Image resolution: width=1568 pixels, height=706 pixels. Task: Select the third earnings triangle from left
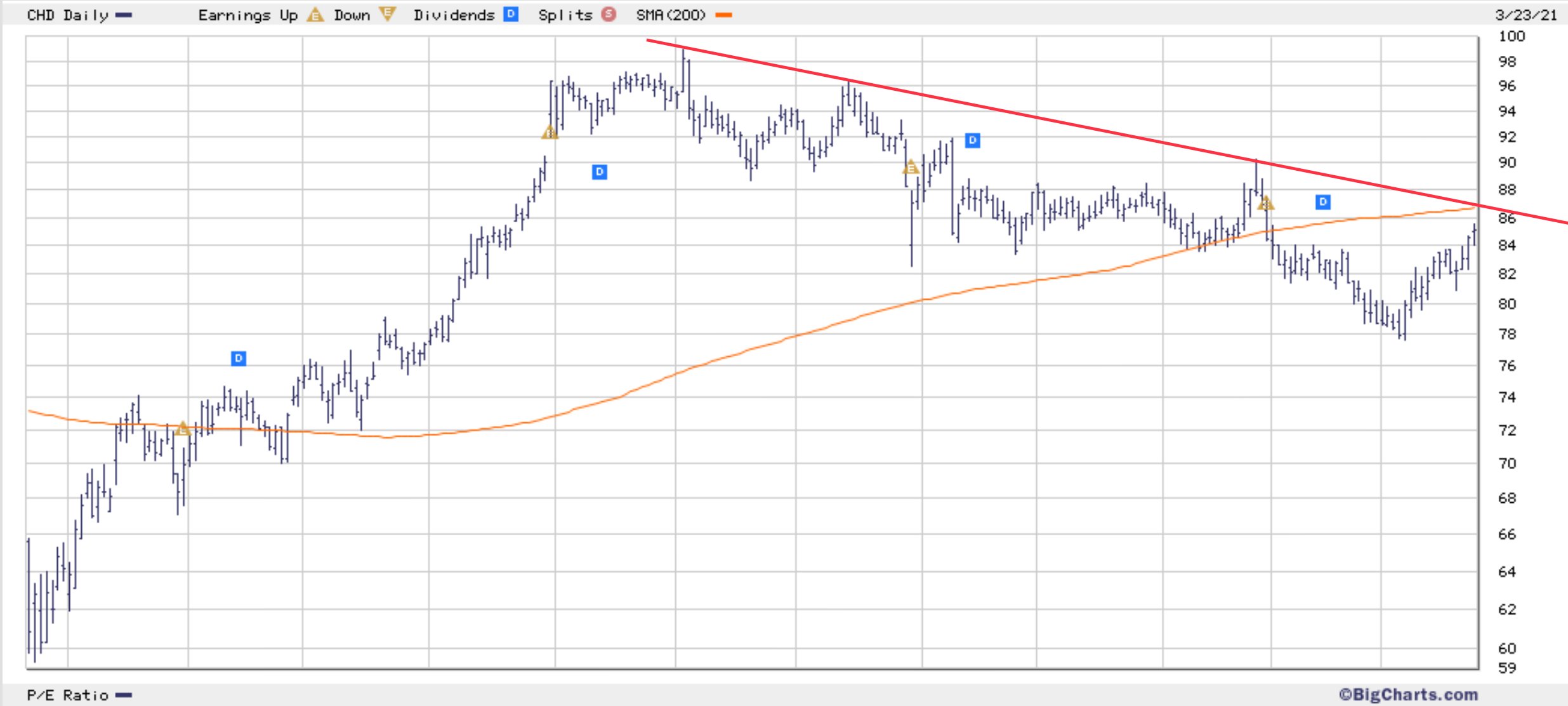tap(911, 168)
